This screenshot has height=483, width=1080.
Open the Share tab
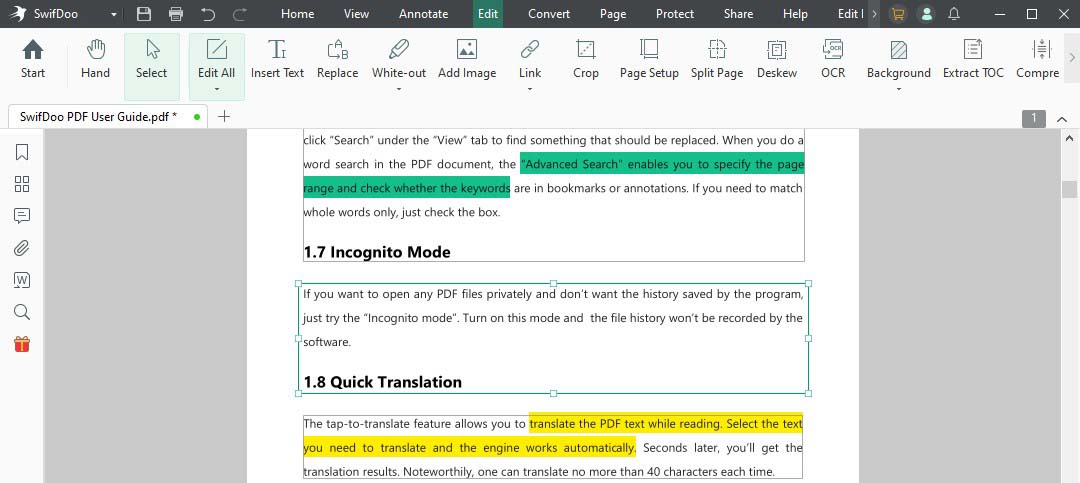[x=738, y=14]
